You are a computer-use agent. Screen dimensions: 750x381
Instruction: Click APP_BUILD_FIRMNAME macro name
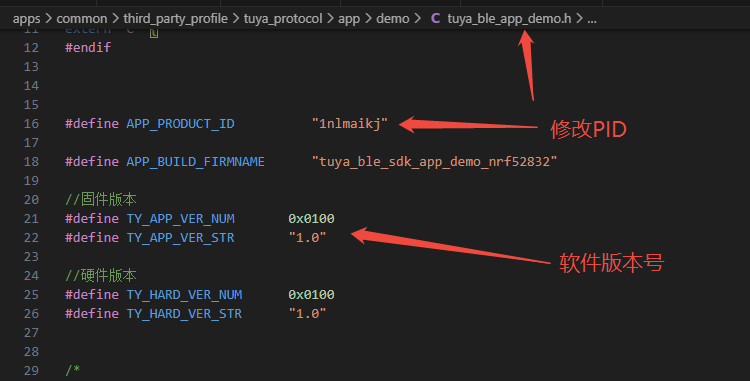195,162
